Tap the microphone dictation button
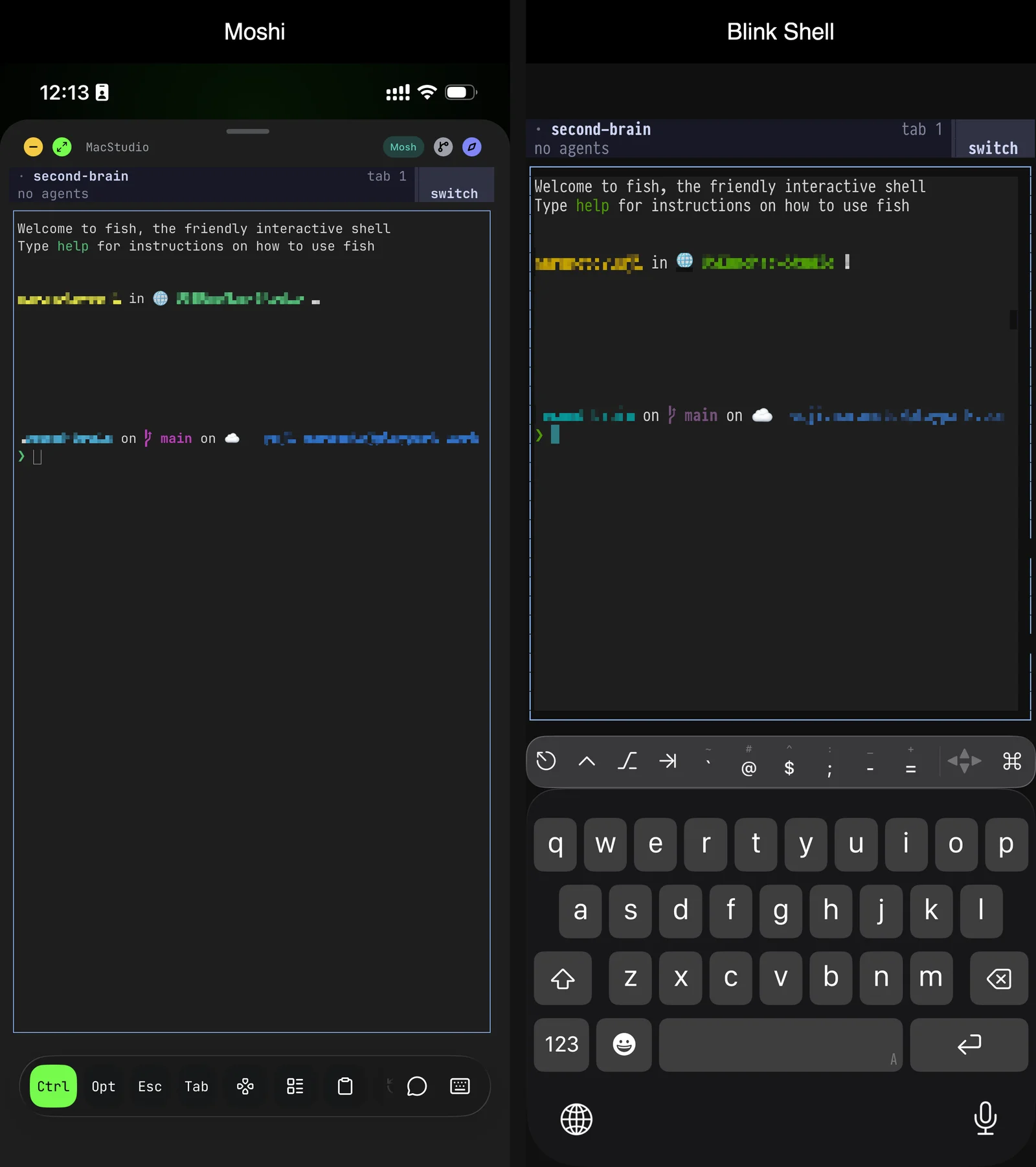The image size is (1036, 1167). click(x=985, y=1118)
